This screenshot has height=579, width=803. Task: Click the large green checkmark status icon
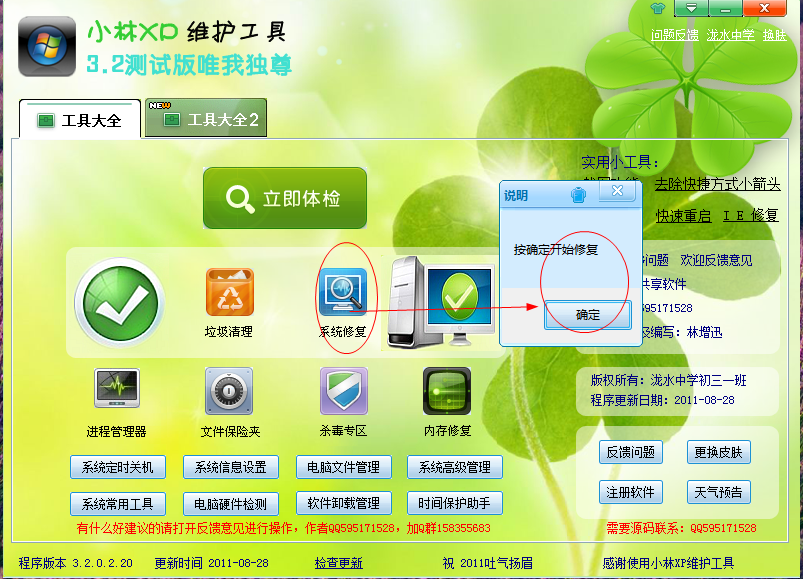tap(118, 303)
